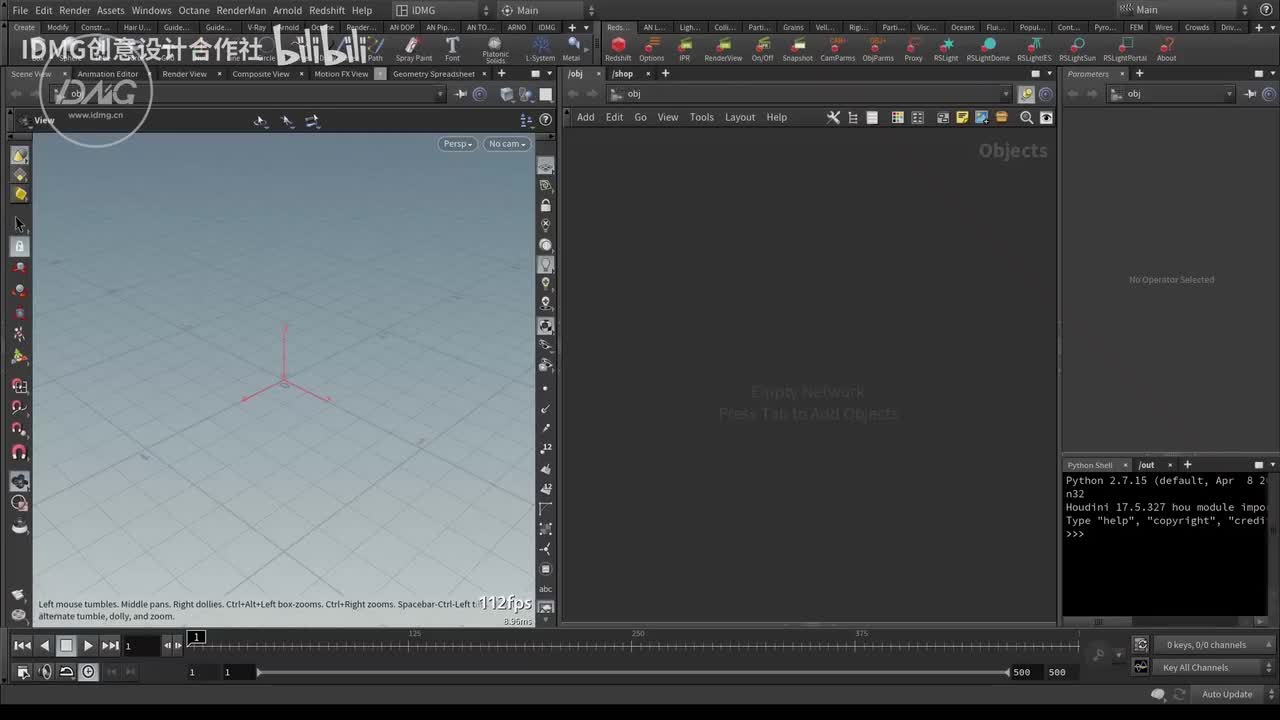Jump to the last frame
1280x720 pixels.
(110, 646)
